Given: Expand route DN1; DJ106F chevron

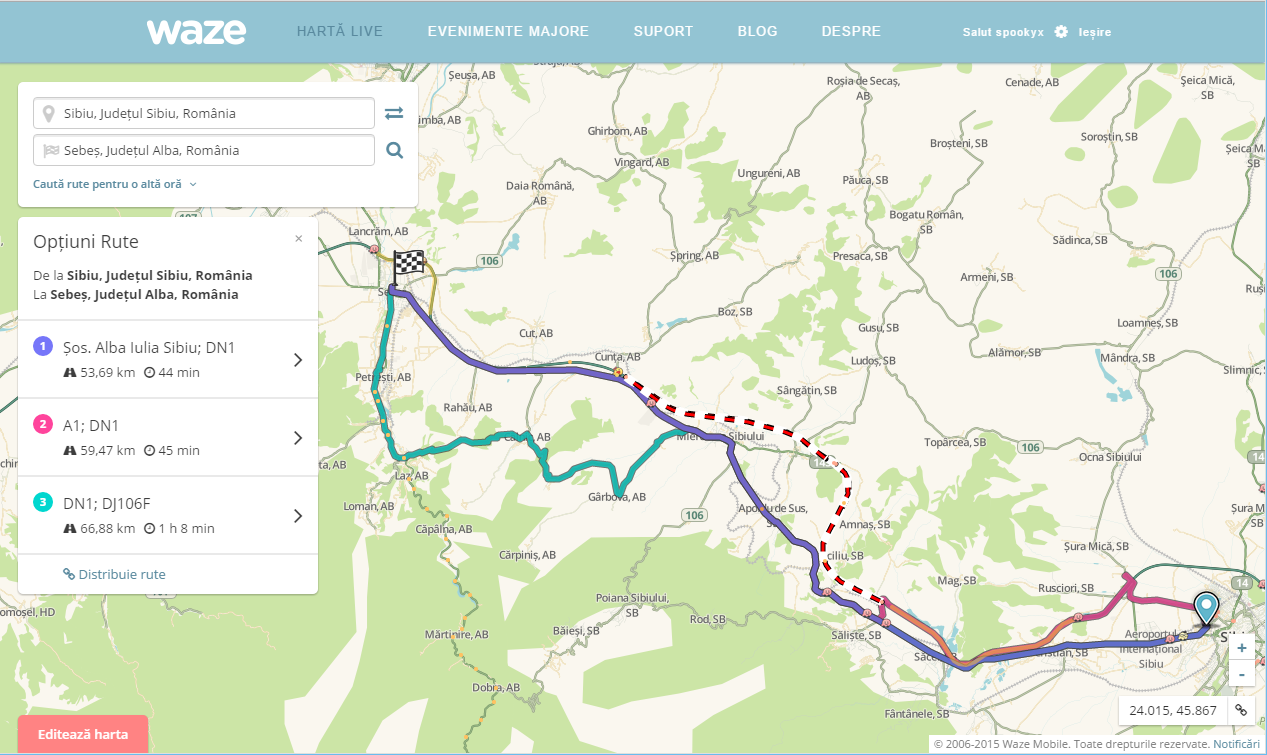Looking at the screenshot, I should click(x=297, y=516).
